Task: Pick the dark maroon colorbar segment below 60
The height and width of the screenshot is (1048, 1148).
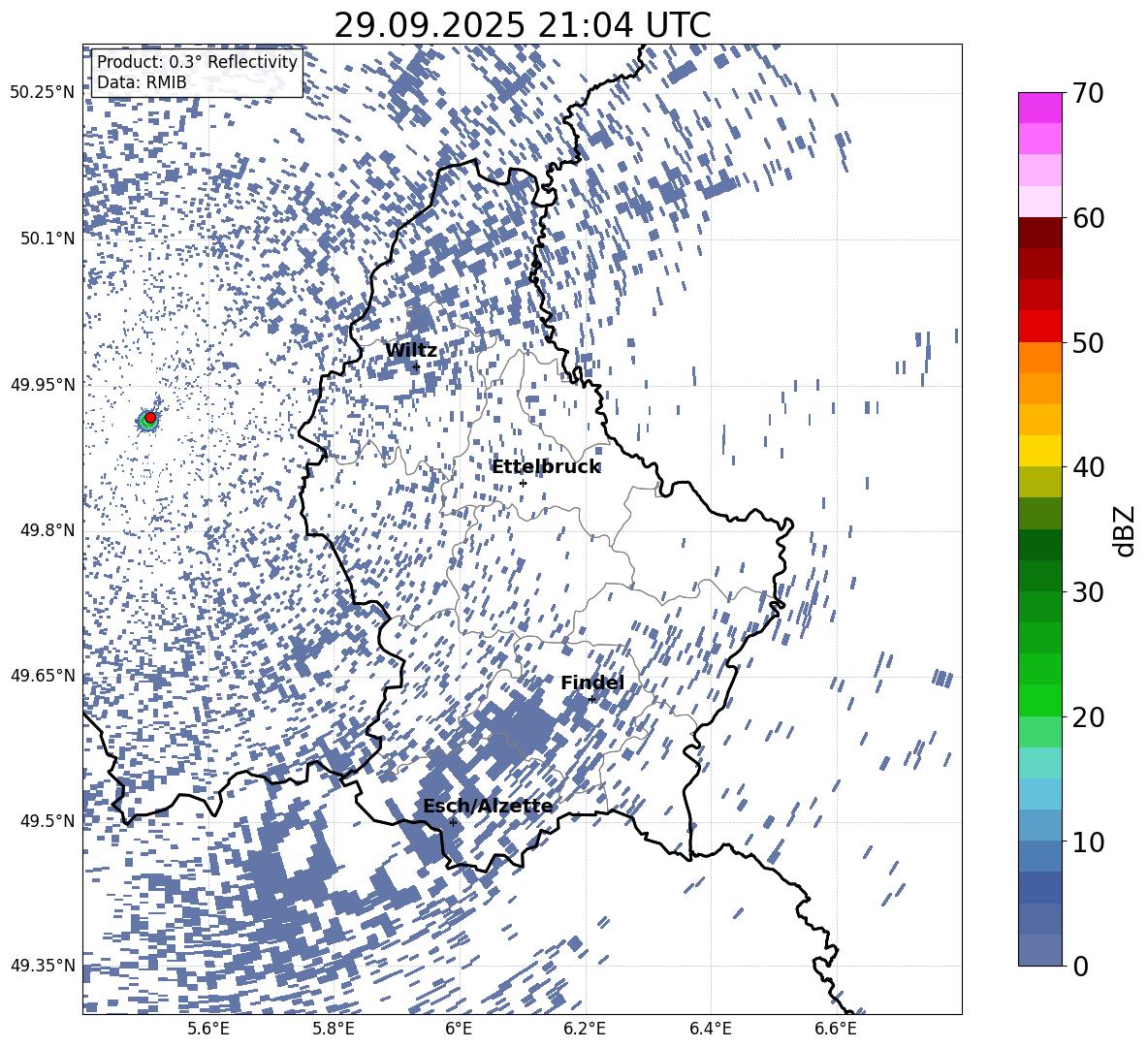Action: click(x=1040, y=233)
